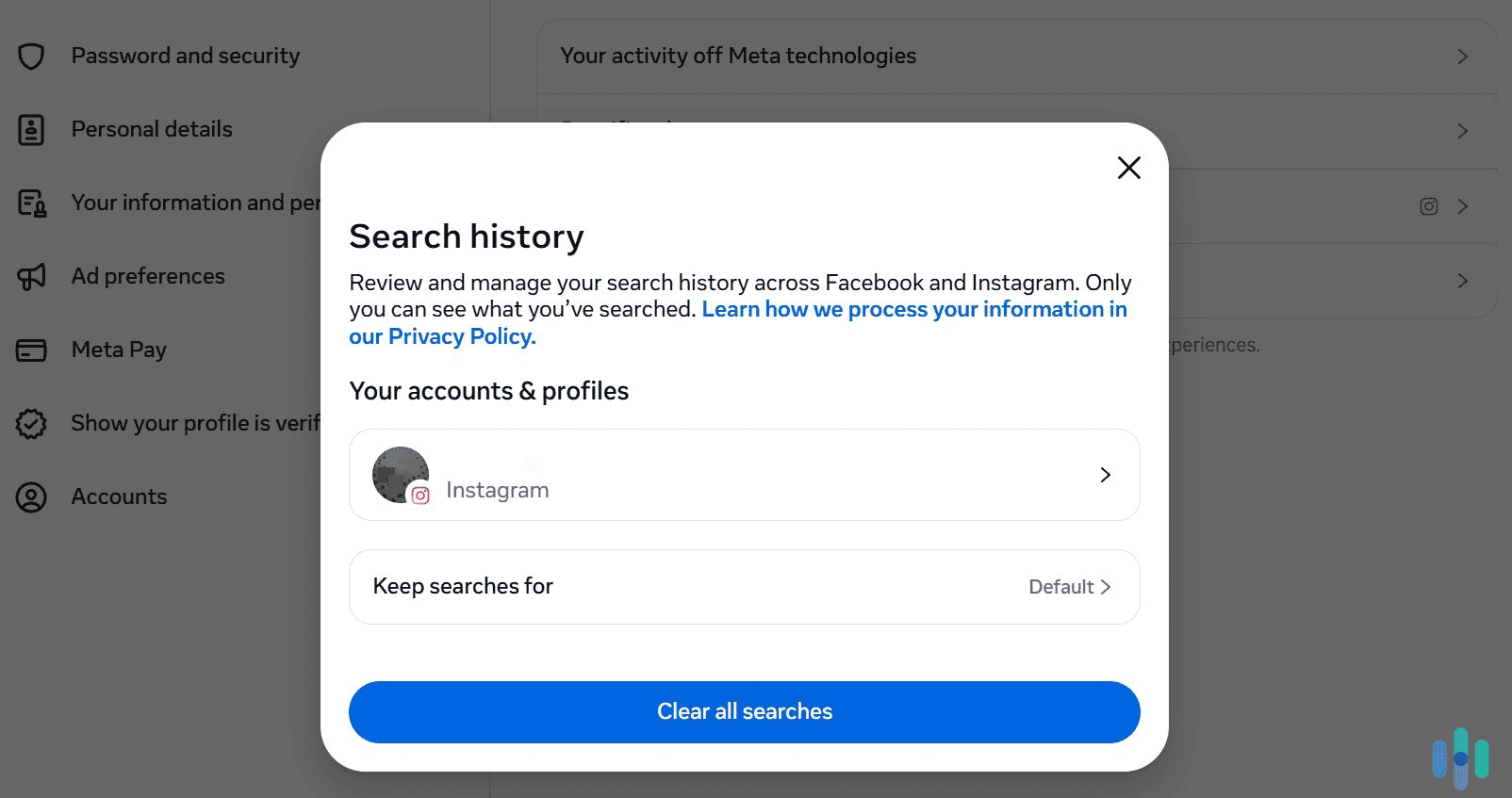Click the verified badge icon in sidebar
Viewport: 1512px width, 798px height.
pyautogui.click(x=31, y=423)
